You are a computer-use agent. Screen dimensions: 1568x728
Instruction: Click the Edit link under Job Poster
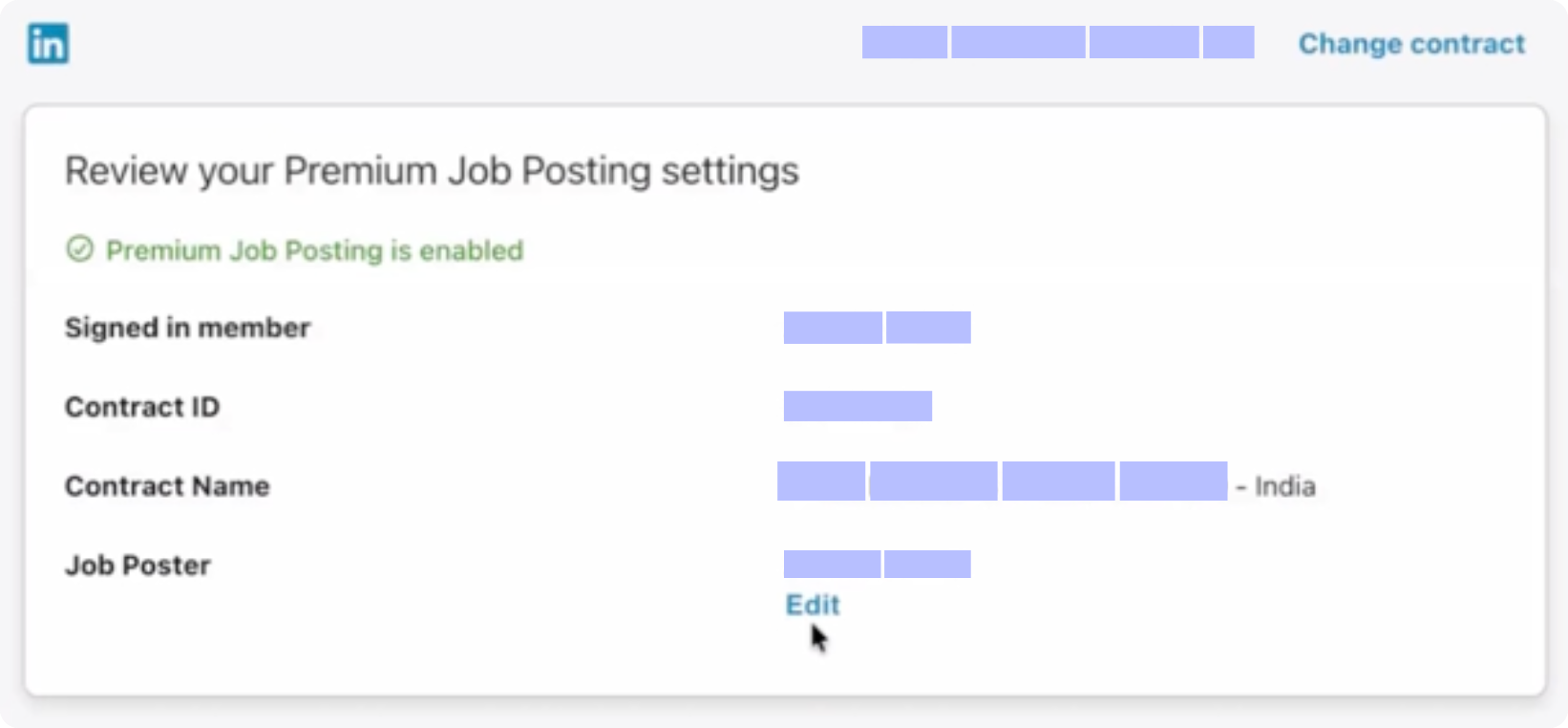812,605
